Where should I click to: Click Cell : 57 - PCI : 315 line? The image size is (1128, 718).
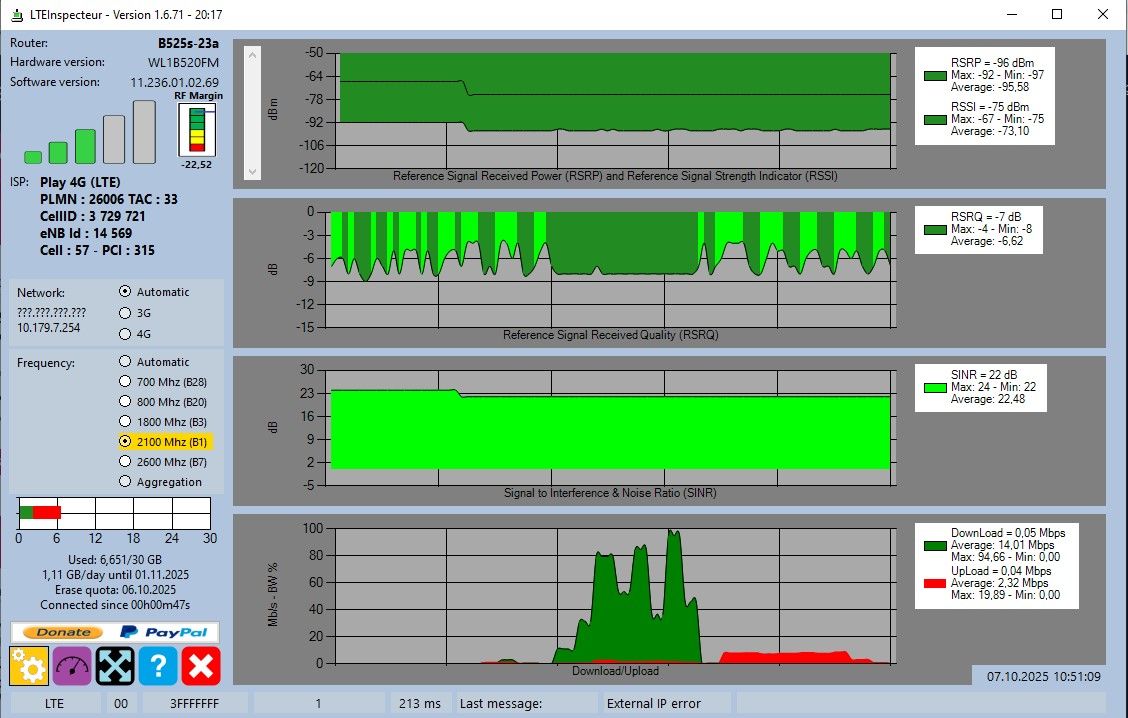[97, 250]
